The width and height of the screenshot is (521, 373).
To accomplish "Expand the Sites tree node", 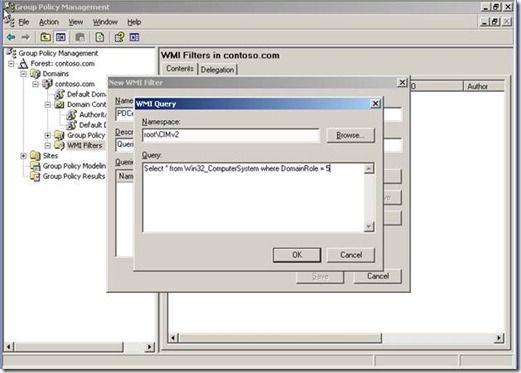I will coord(23,156).
